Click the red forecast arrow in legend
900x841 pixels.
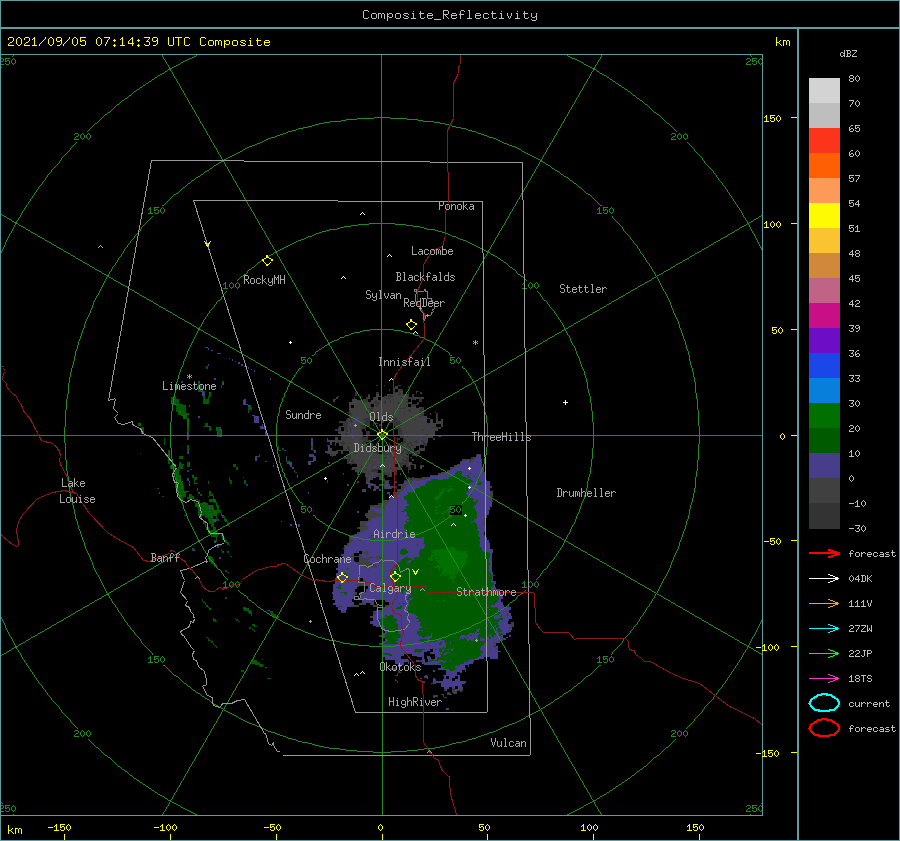(x=824, y=553)
